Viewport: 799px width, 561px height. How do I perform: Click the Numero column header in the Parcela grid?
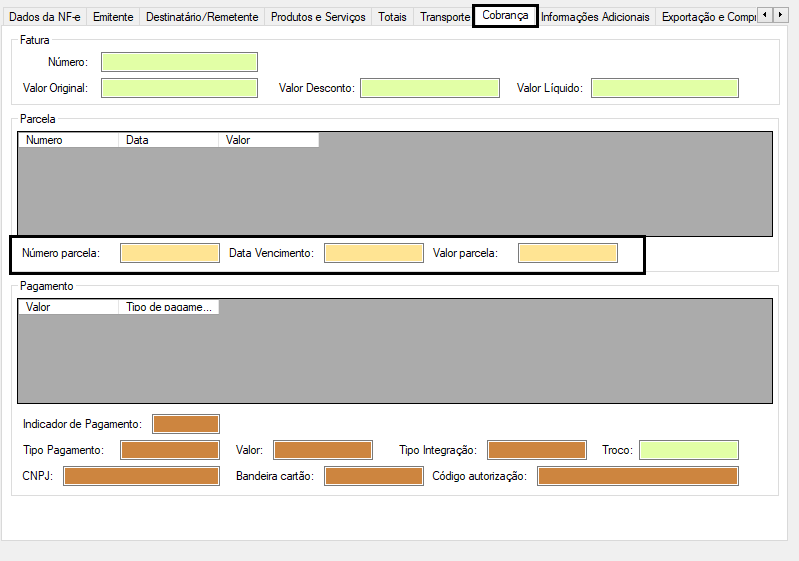click(x=68, y=140)
